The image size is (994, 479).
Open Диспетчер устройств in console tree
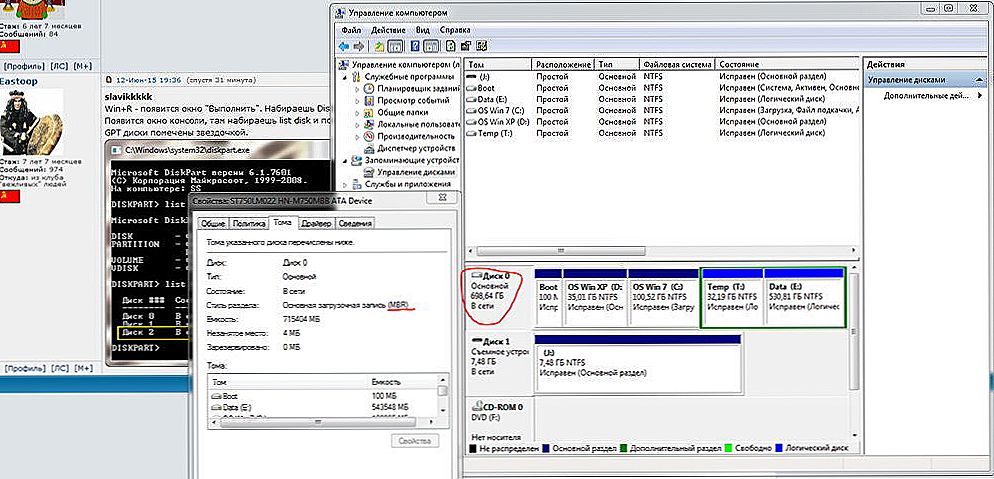tap(416, 148)
